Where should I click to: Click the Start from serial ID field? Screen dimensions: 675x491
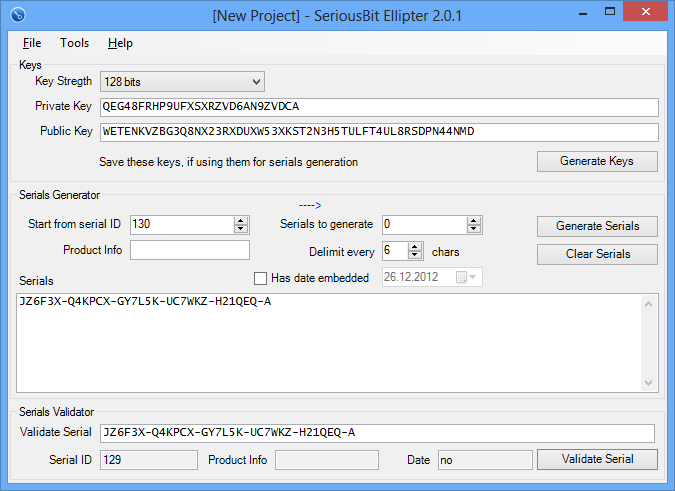click(183, 225)
